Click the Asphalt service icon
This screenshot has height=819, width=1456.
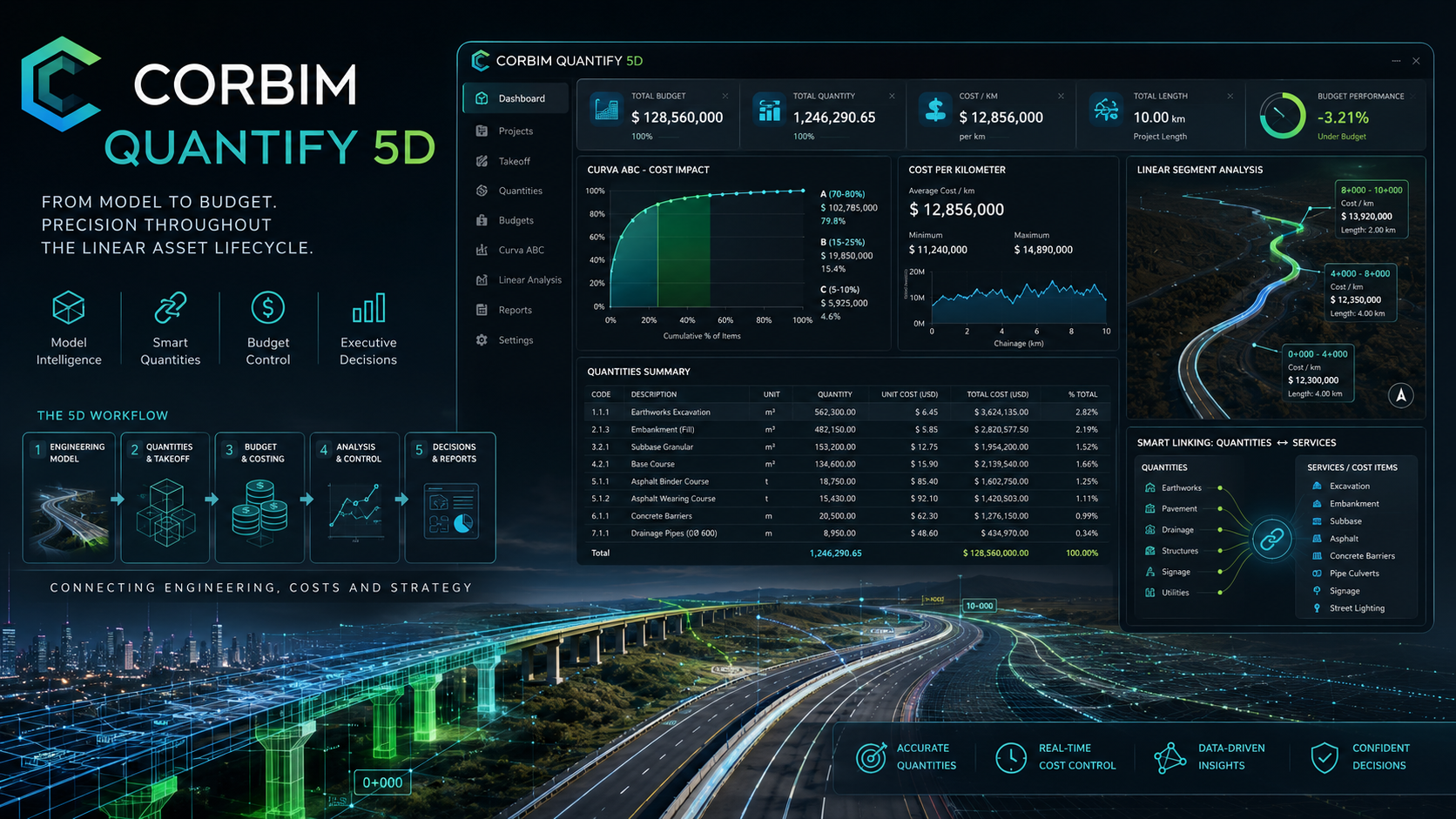[x=1317, y=538]
